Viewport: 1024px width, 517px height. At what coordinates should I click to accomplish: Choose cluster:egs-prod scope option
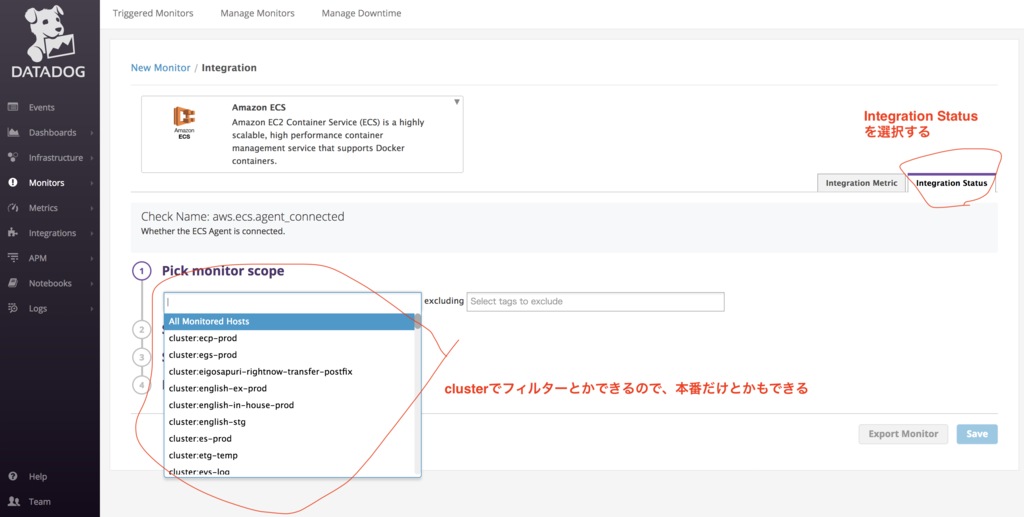pyautogui.click(x=289, y=355)
